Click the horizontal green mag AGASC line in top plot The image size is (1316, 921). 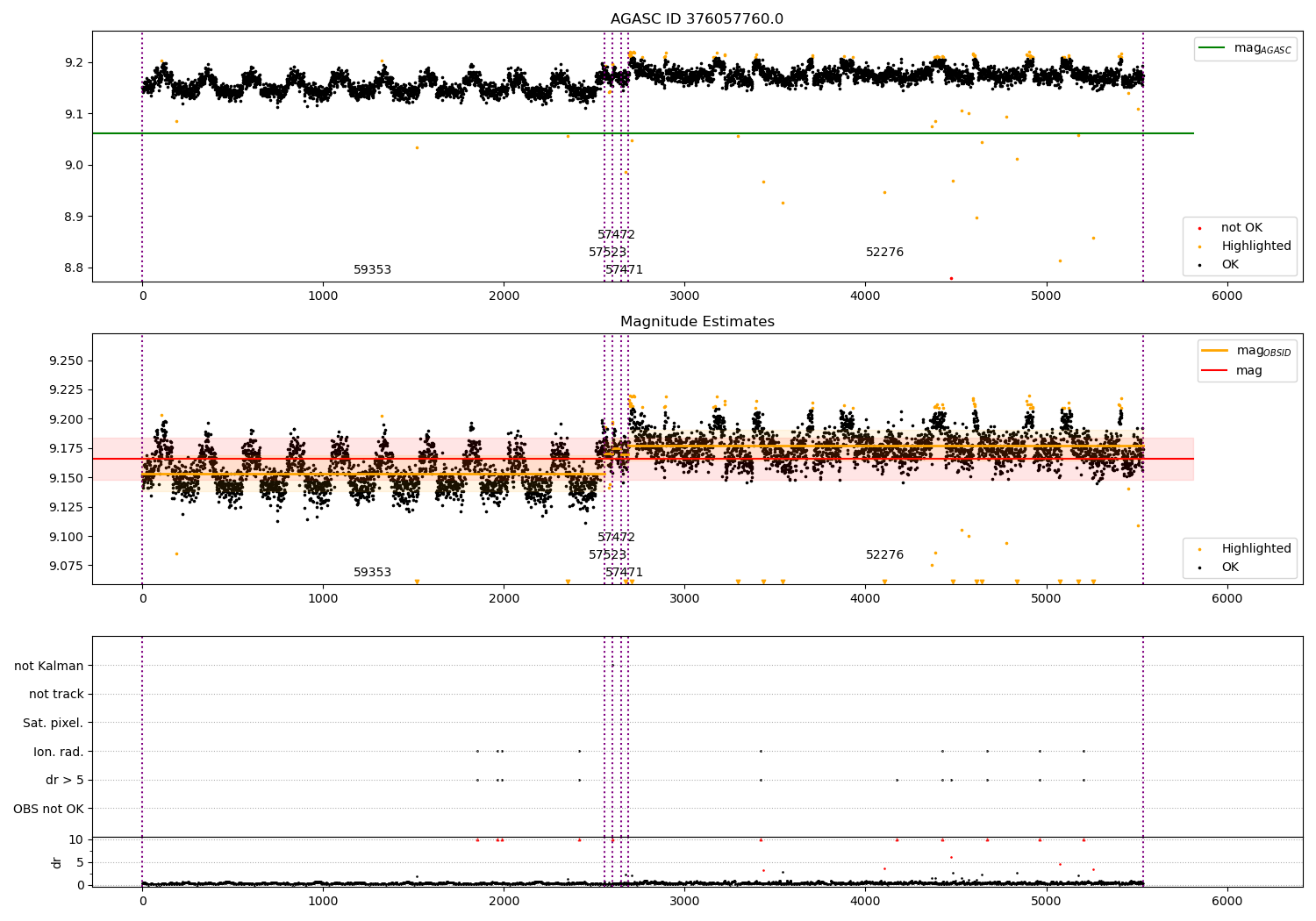643,133
